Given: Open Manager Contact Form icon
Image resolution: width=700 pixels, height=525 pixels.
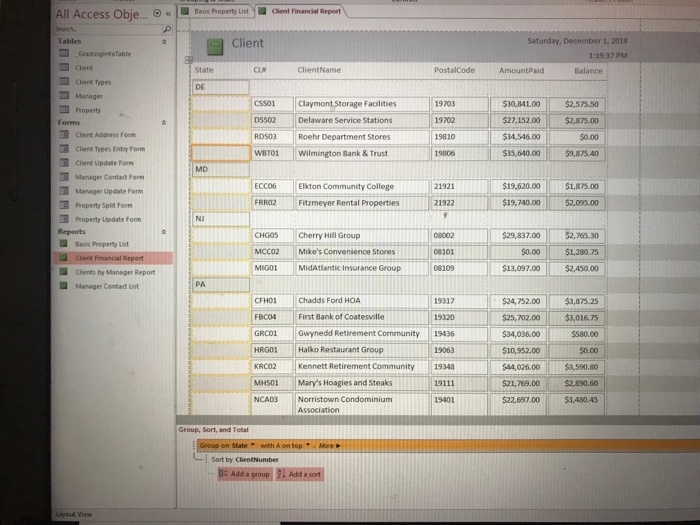Looking at the screenshot, I should click(64, 177).
